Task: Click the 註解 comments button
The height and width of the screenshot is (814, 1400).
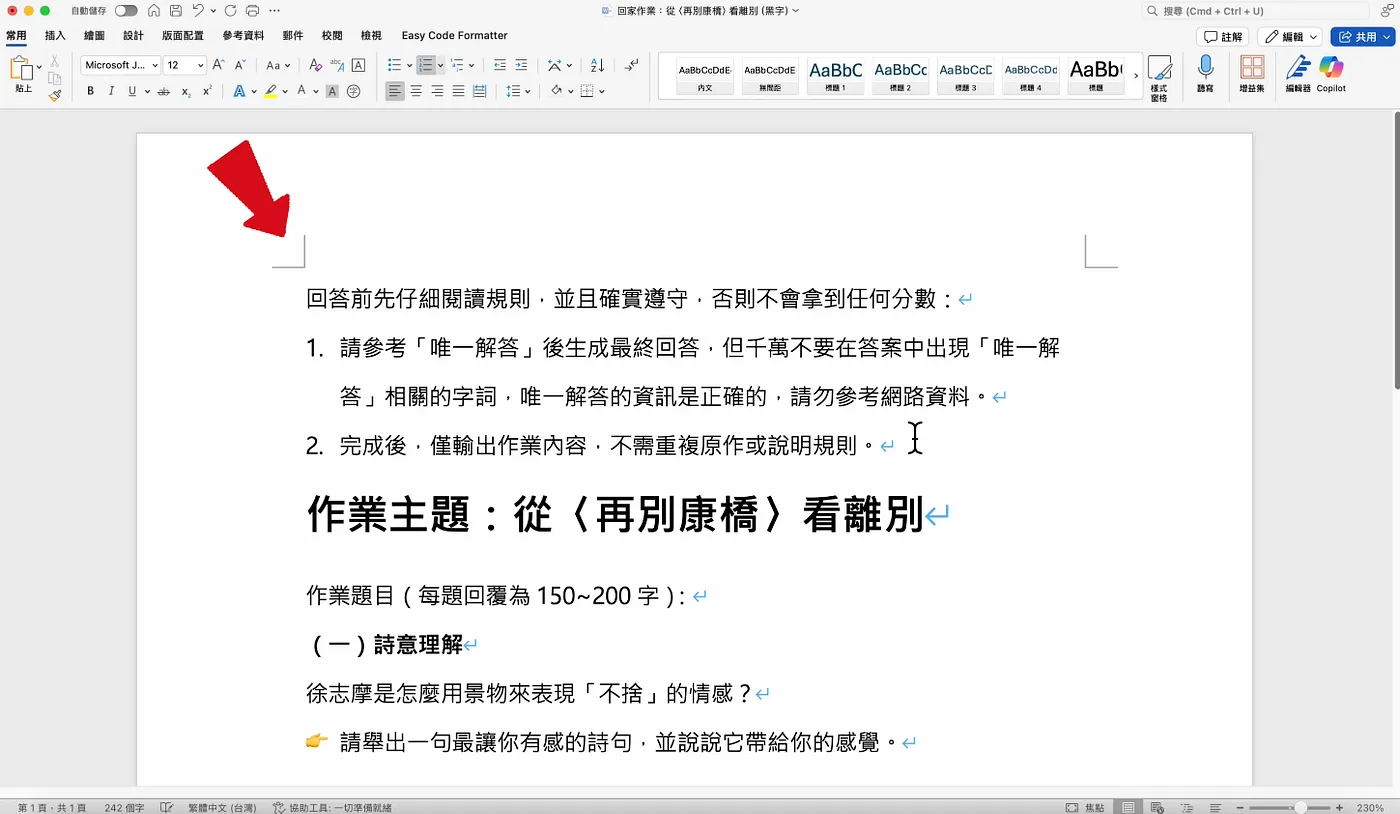Action: 1222,36
